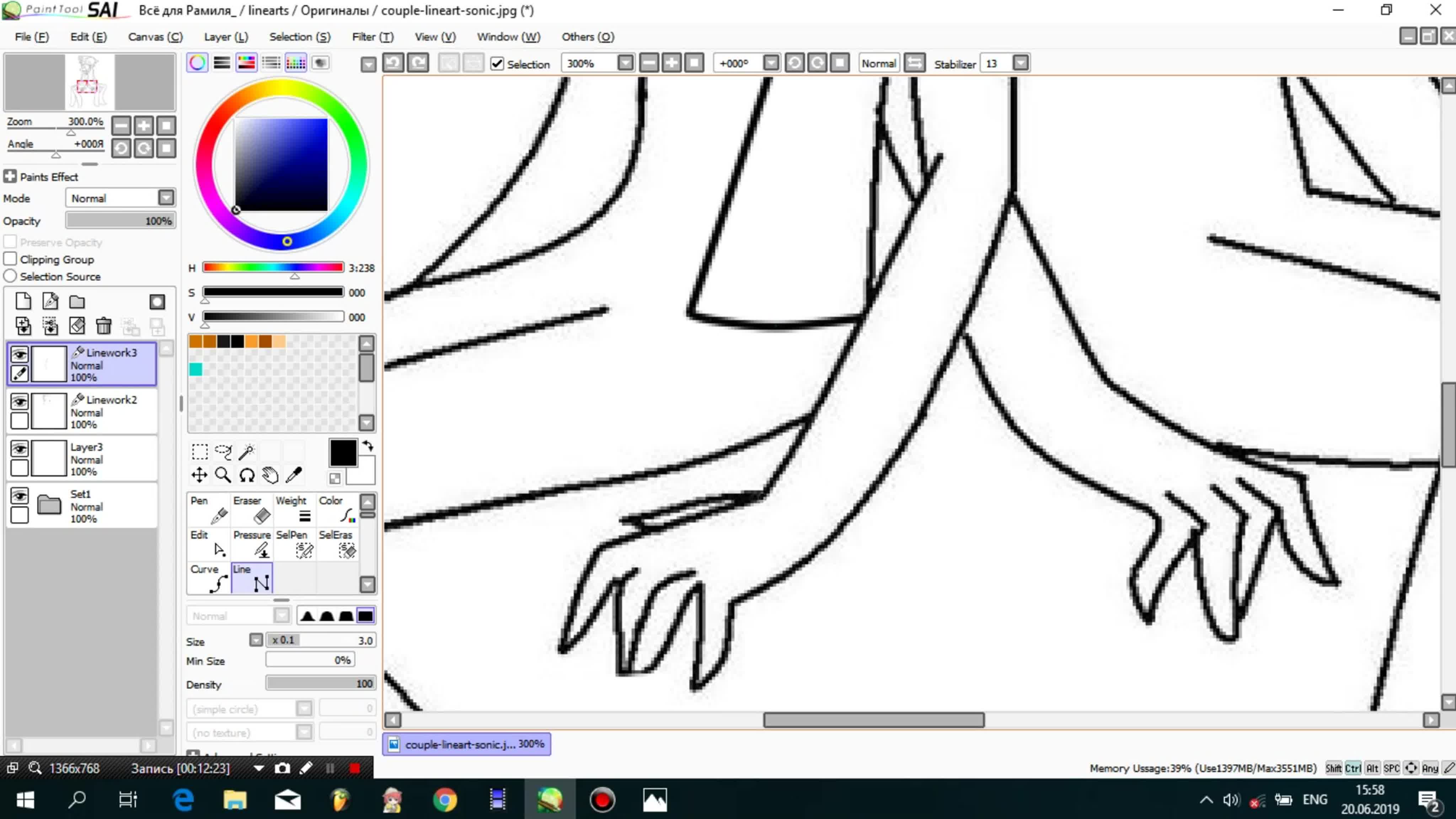Pick the hand pan tool
Viewport: 1456px width, 819px height.
[270, 475]
